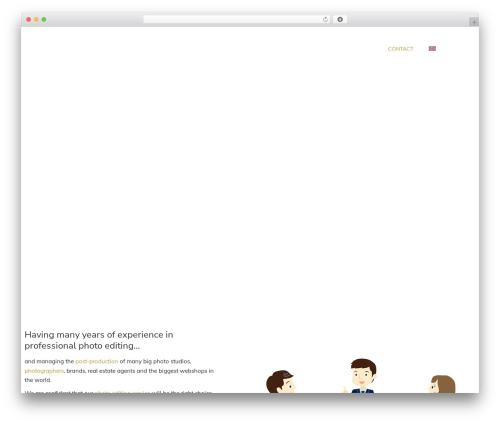This screenshot has width=500, height=423.
Task: Follow the post-production link
Action: [x=97, y=361]
